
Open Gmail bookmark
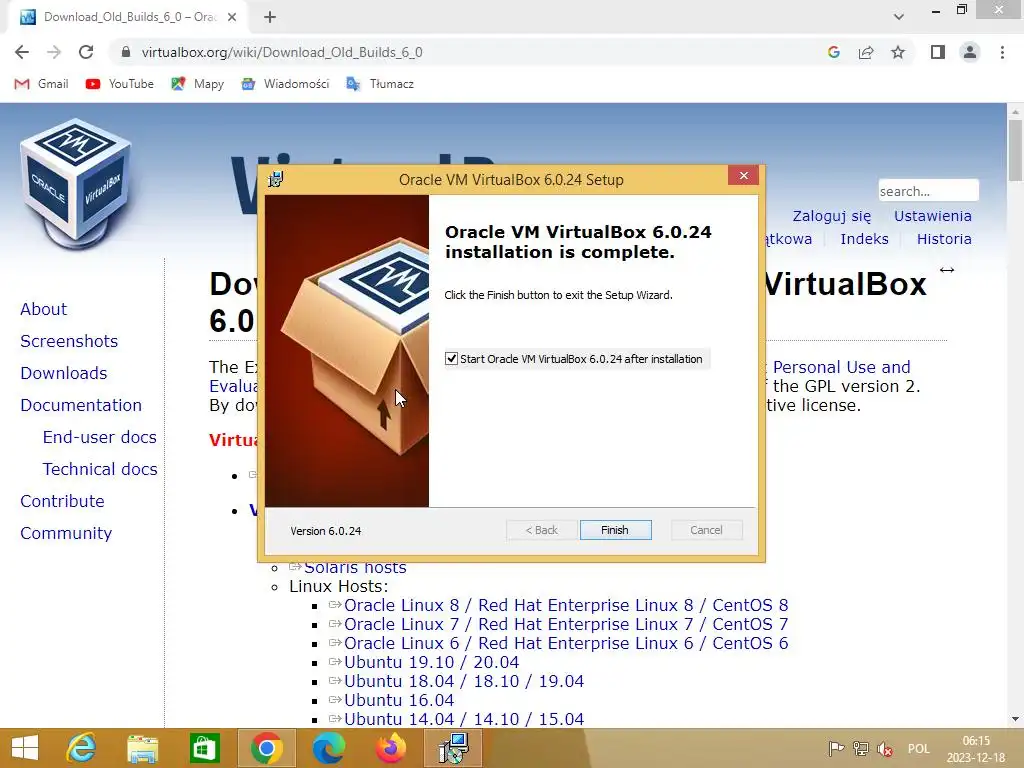point(41,84)
